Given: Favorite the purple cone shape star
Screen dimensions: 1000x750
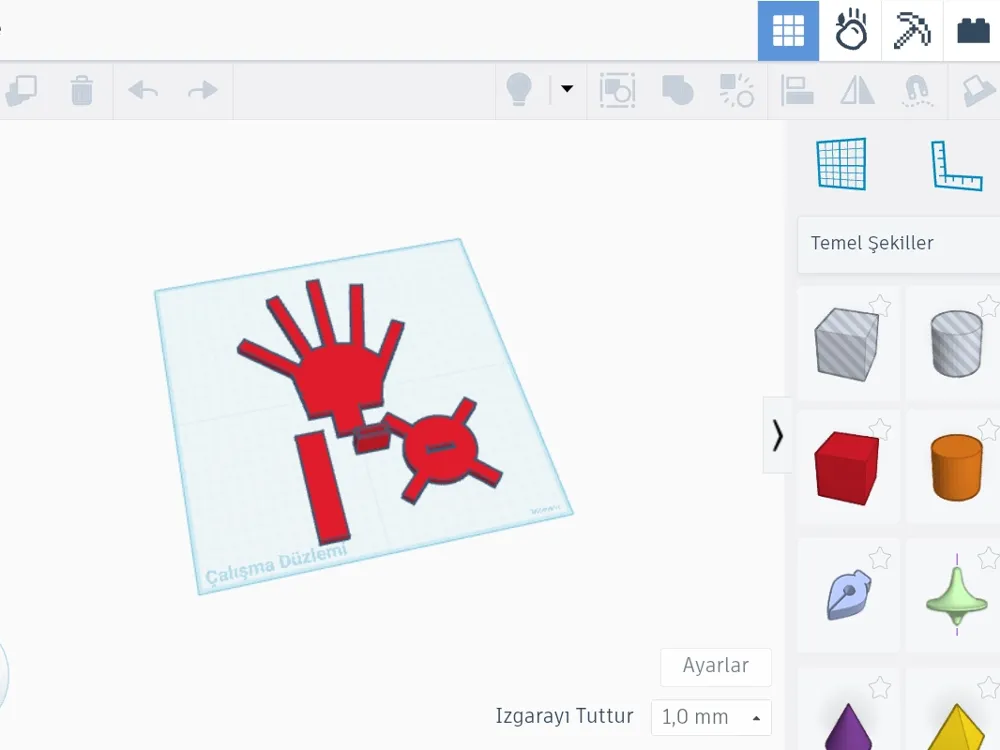Looking at the screenshot, I should (x=880, y=688).
